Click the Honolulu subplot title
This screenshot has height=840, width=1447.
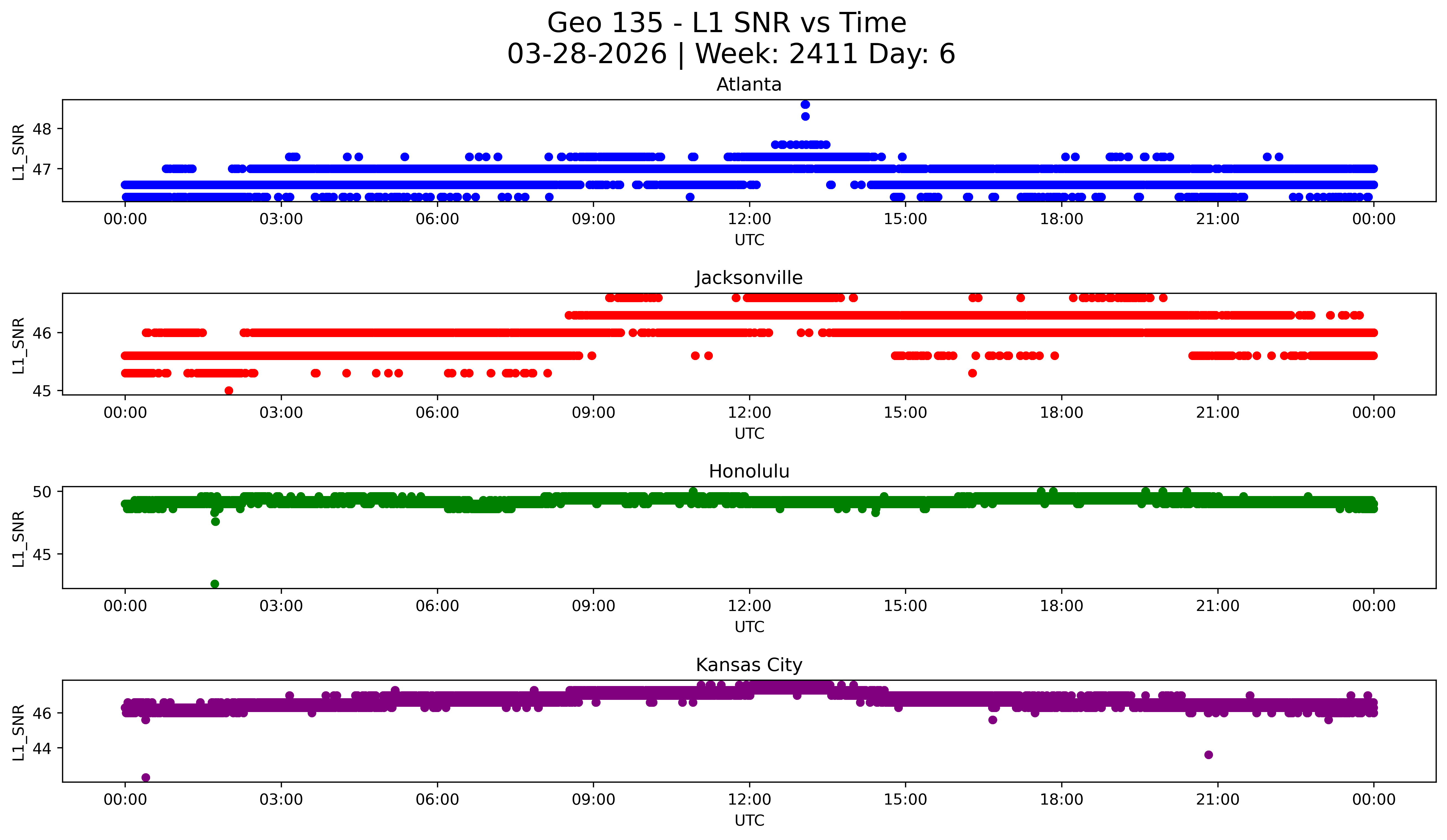749,471
